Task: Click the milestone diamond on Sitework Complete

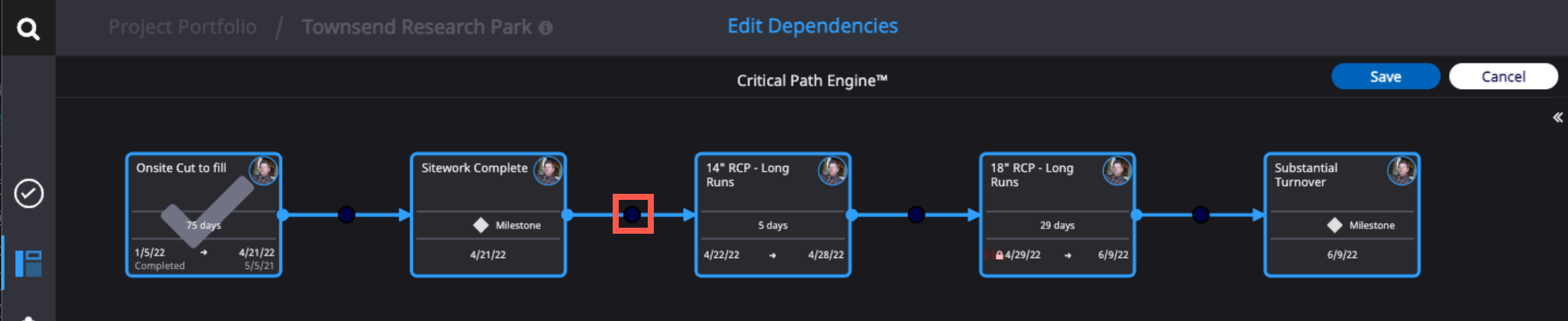Action: click(481, 225)
